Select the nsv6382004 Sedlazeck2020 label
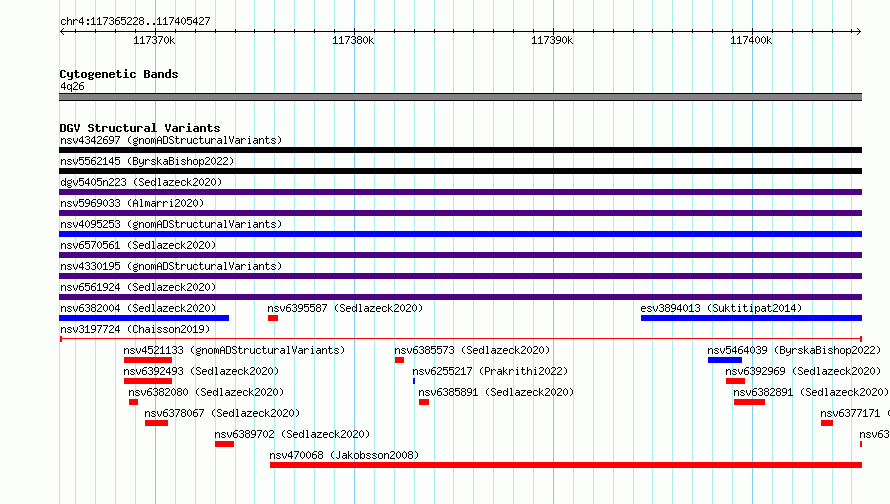This screenshot has width=890, height=504. click(138, 308)
